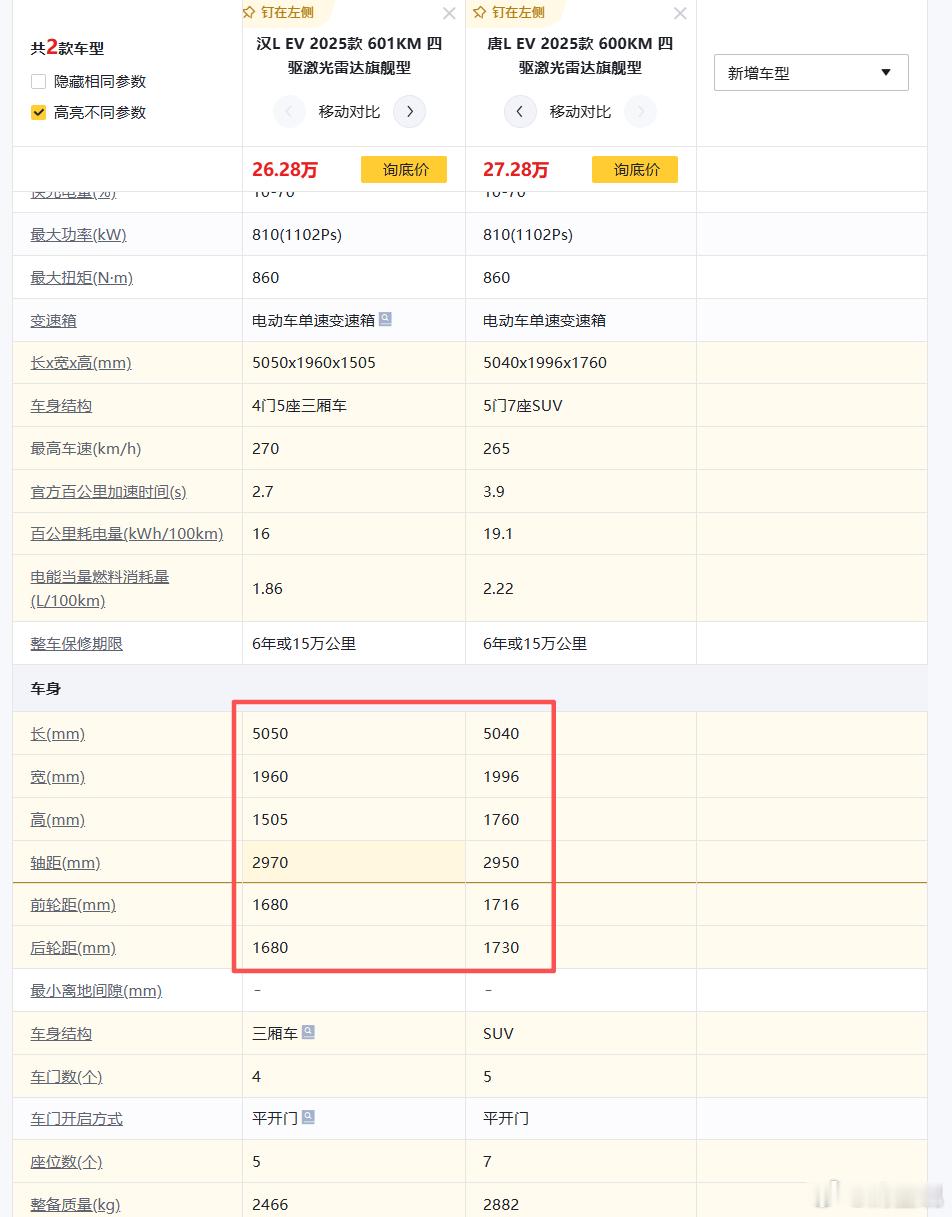Click the 整备质量(kg) parameter link
This screenshot has height=1217, width=952.
(x=75, y=1205)
